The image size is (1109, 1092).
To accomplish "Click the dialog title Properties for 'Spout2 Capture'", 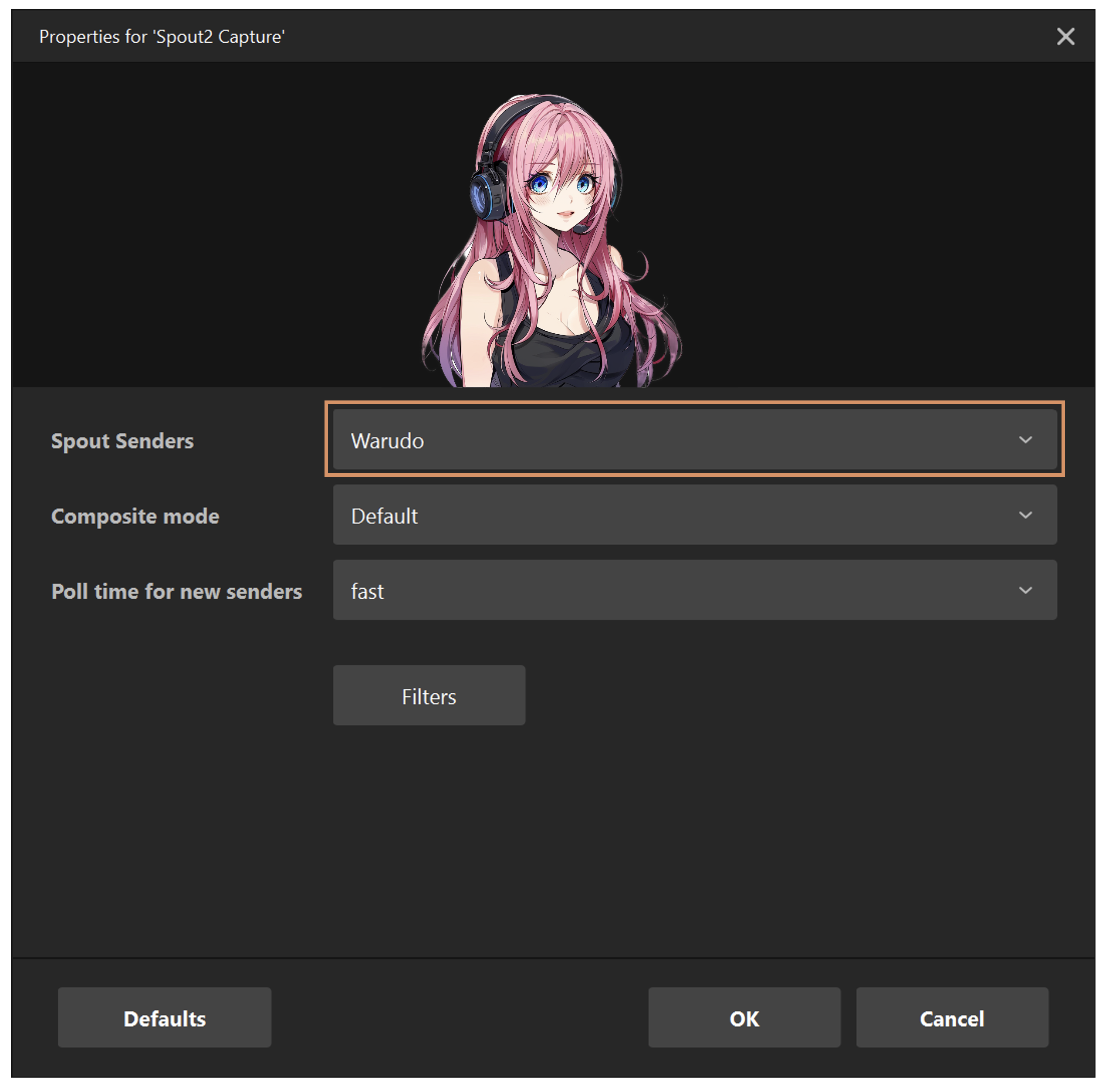I will click(x=162, y=37).
